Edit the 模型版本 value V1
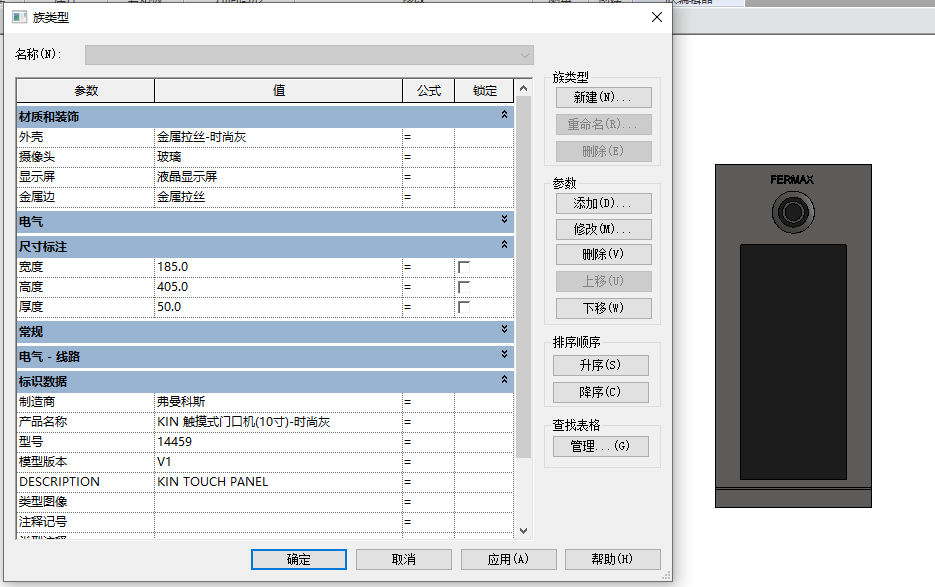The height and width of the screenshot is (587, 935). pos(278,462)
